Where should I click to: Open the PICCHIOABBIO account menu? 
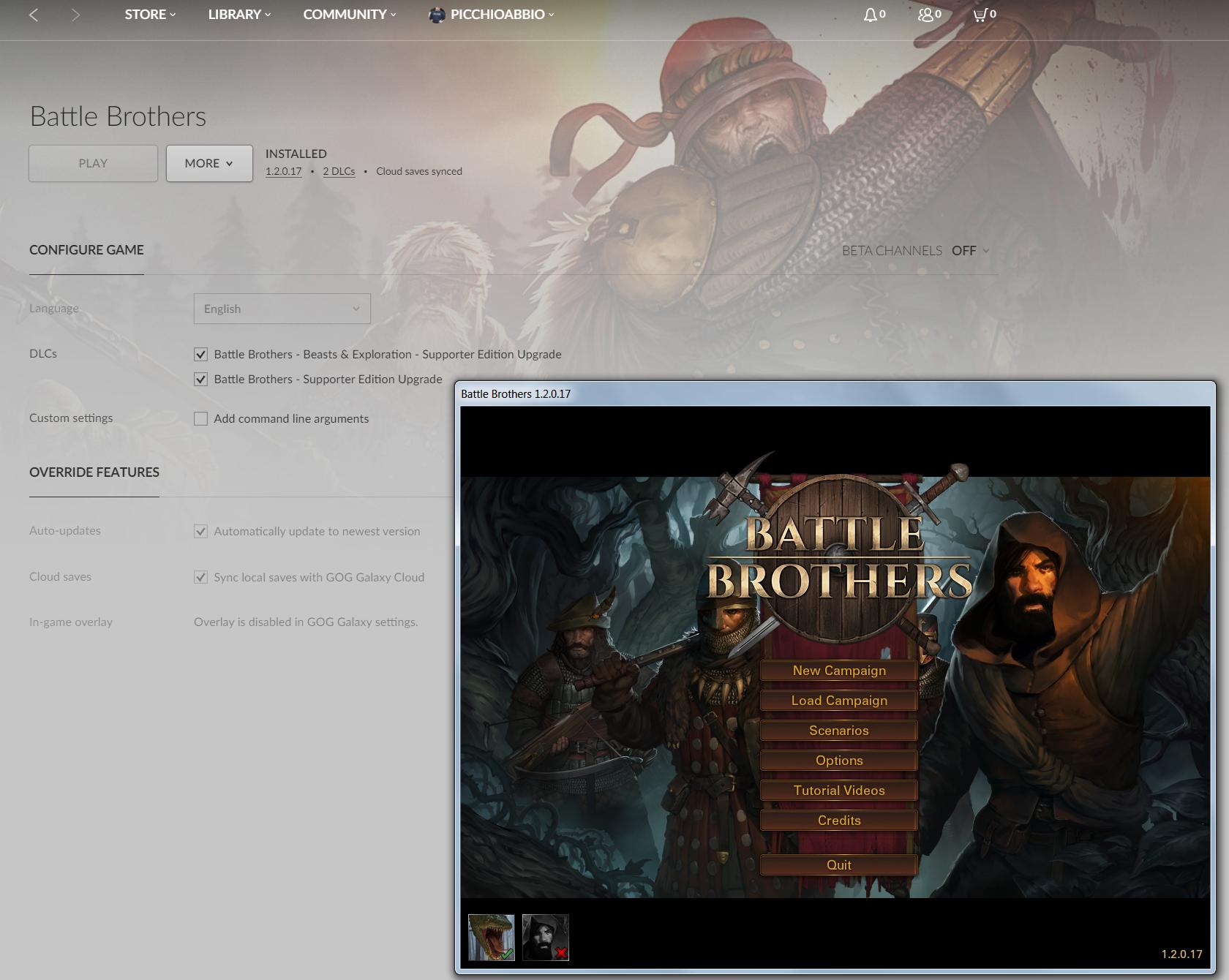pyautogui.click(x=502, y=15)
